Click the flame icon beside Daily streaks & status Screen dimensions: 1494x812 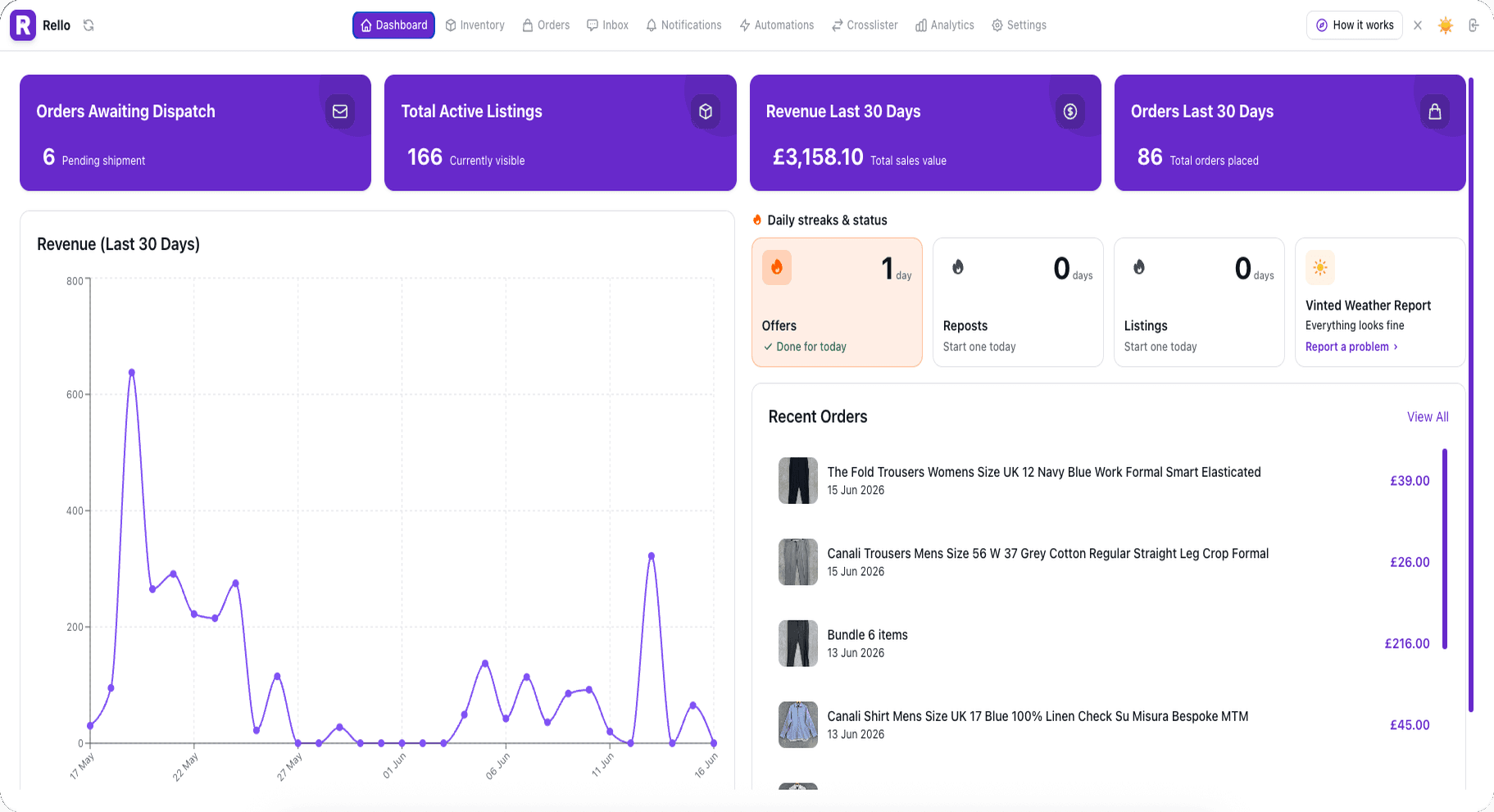click(757, 220)
